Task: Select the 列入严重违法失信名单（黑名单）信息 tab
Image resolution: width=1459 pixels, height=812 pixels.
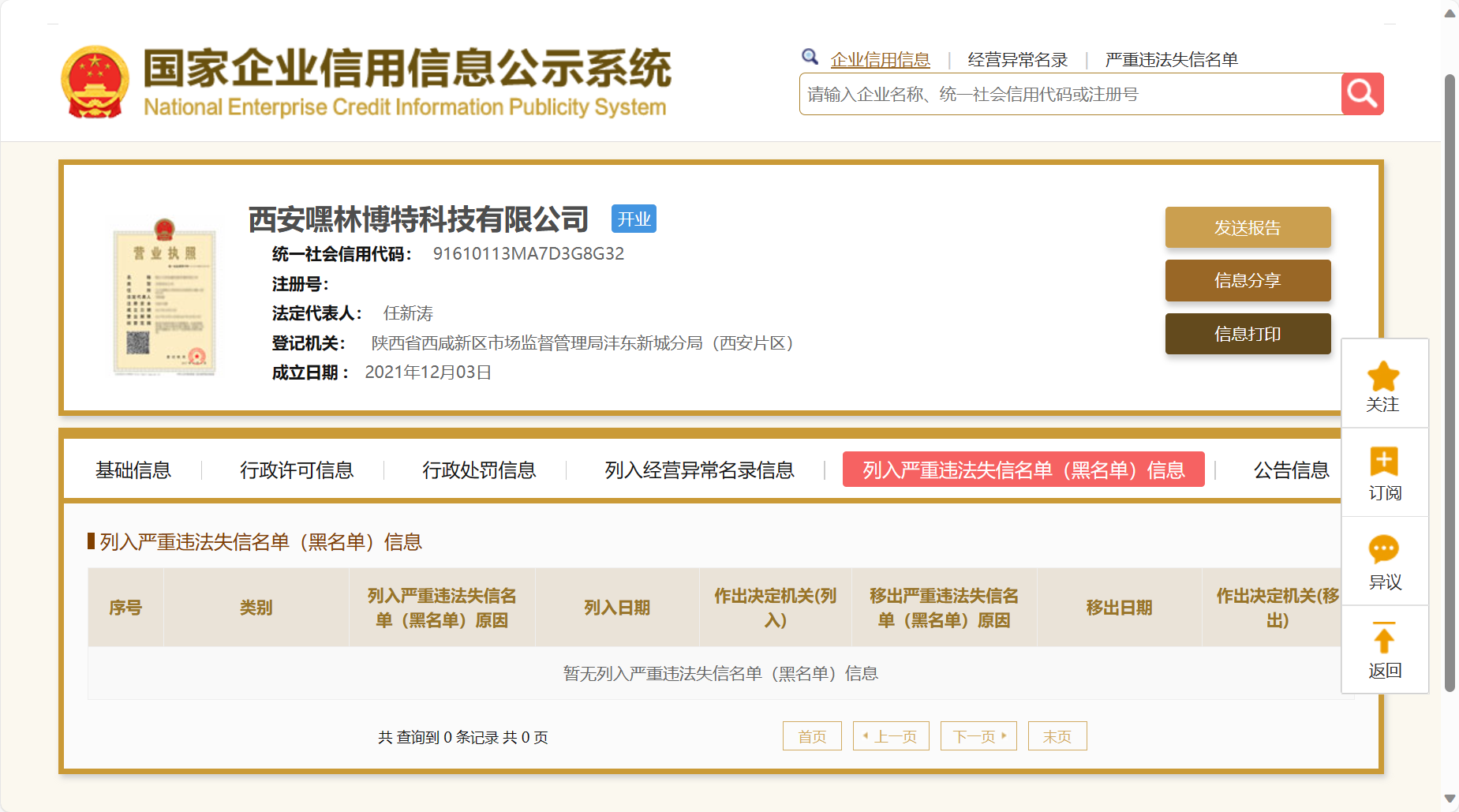Action: 1023,470
